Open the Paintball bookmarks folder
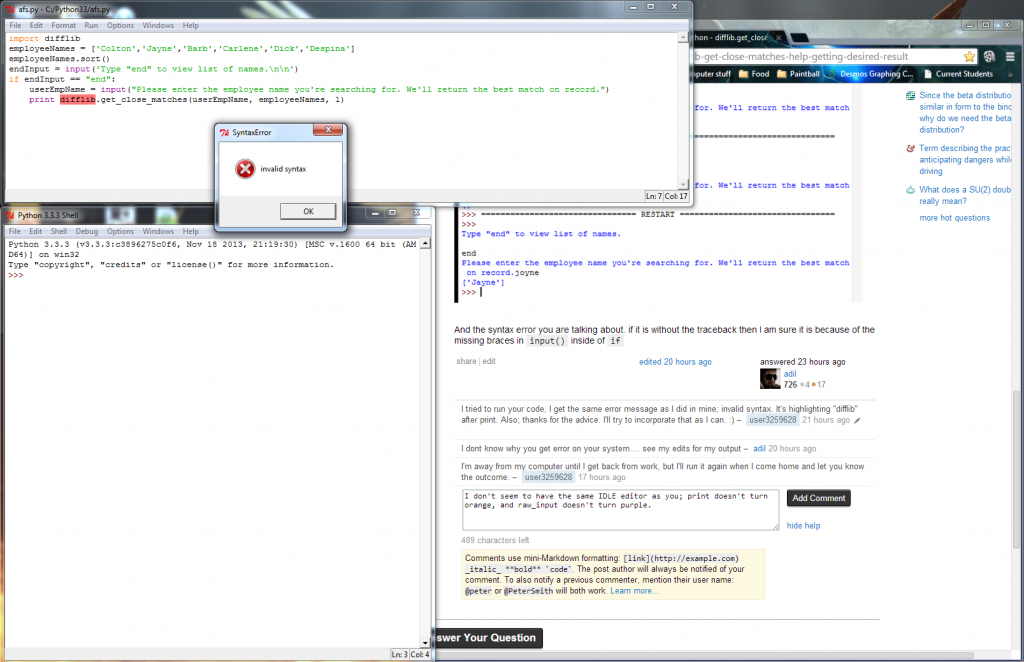 (806, 74)
